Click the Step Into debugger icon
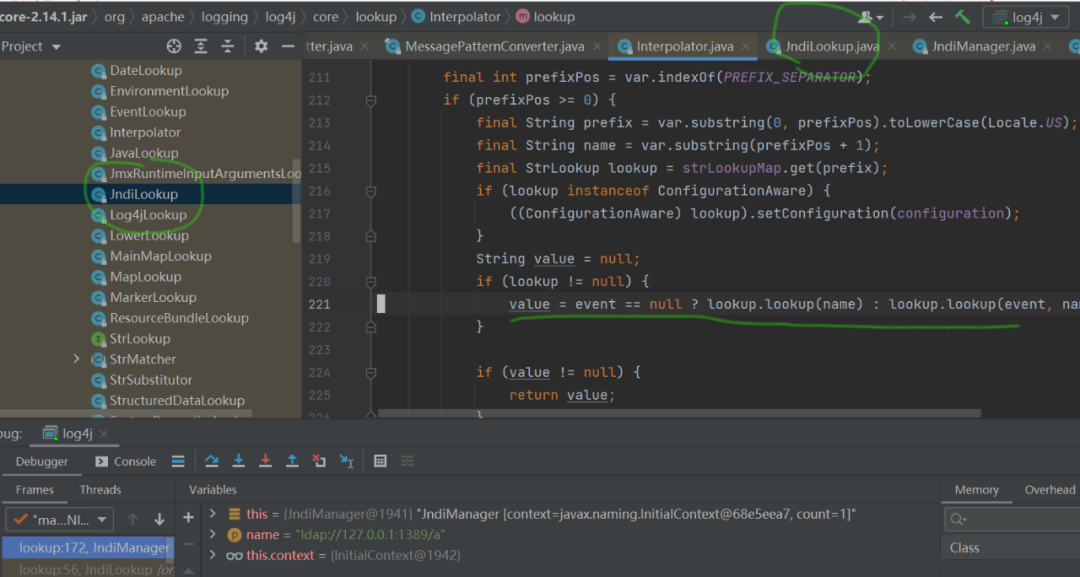 click(239, 461)
